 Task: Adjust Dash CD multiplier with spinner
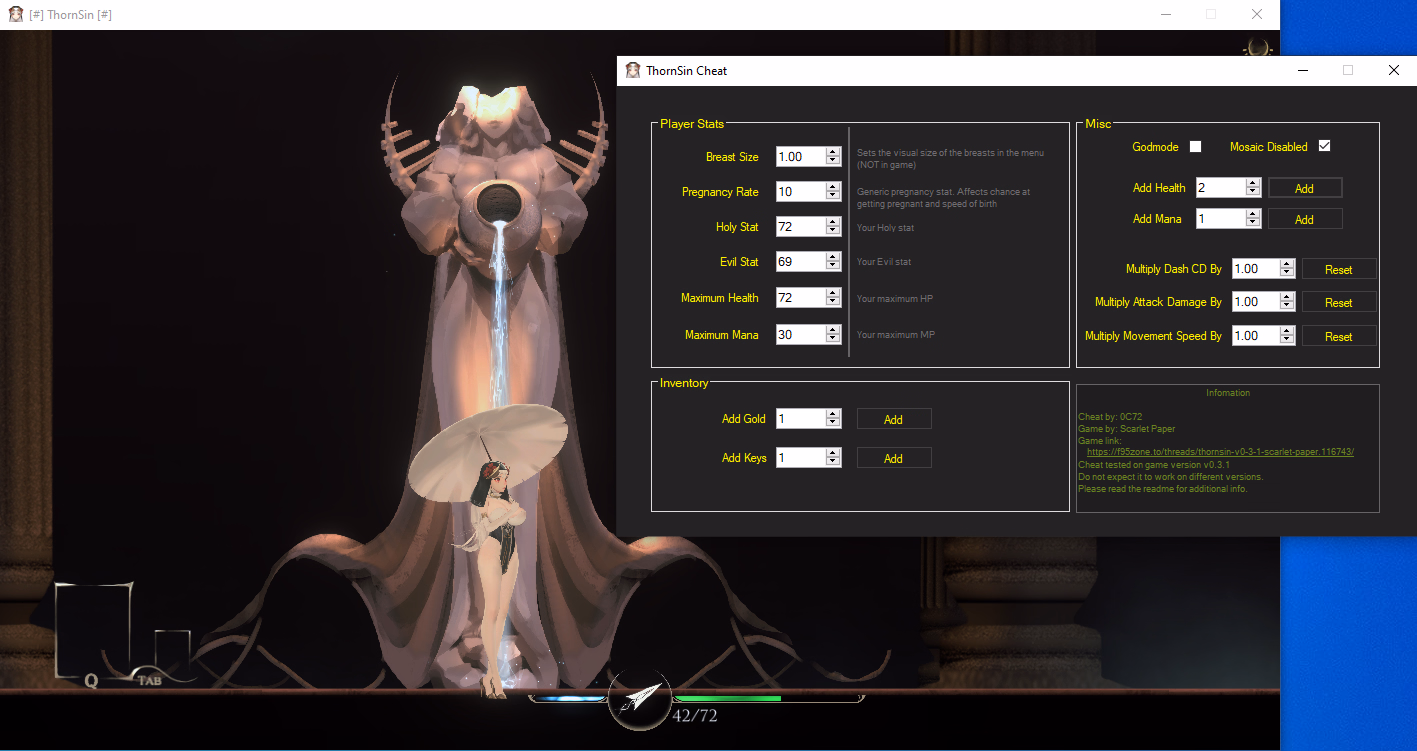coord(1288,269)
